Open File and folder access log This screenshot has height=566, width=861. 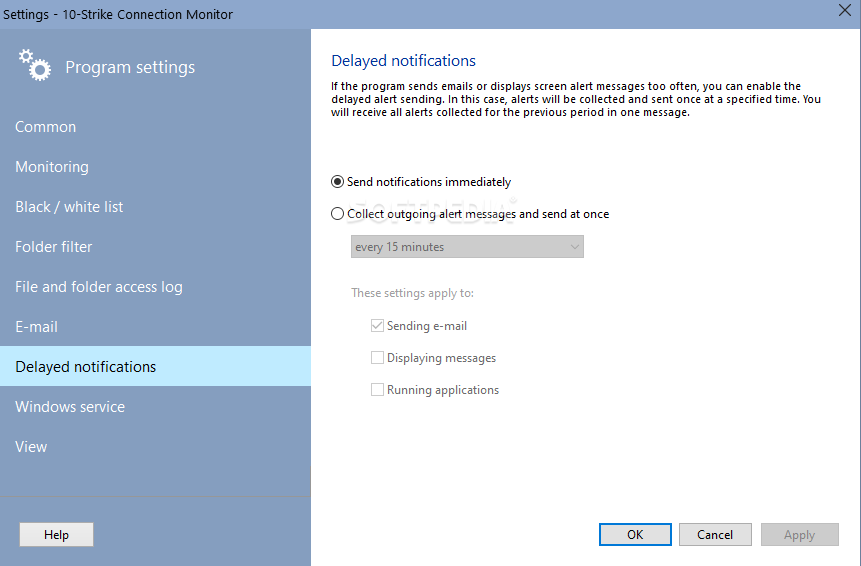(155, 287)
